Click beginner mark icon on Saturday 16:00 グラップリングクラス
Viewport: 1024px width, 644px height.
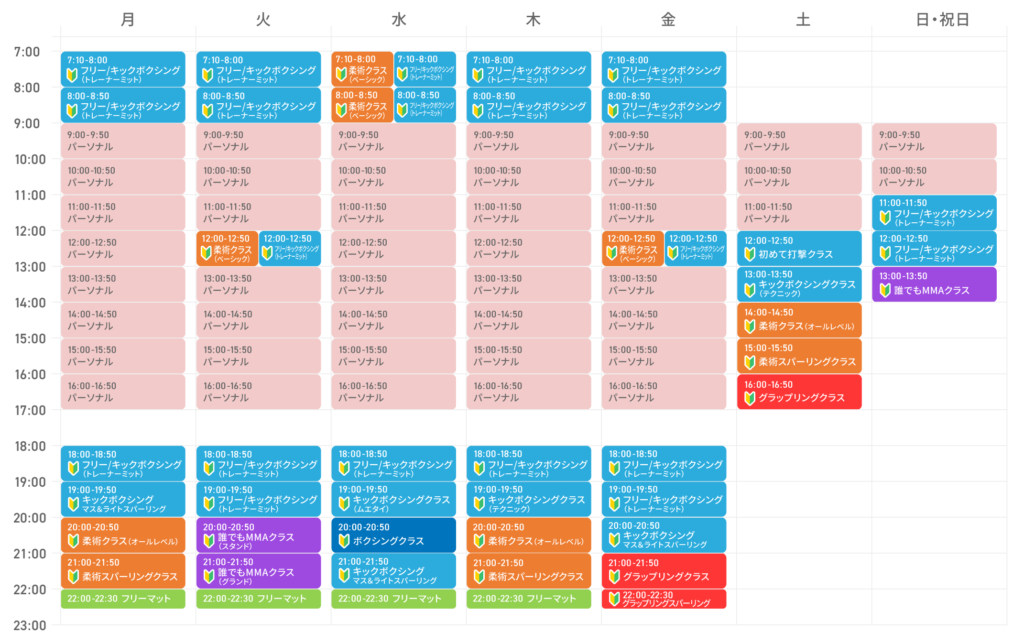(749, 398)
